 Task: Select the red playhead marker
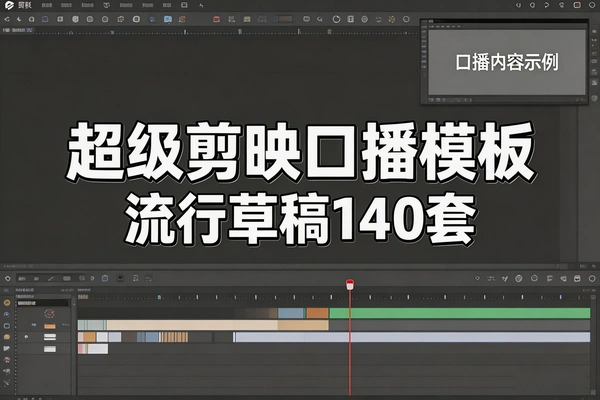point(350,286)
